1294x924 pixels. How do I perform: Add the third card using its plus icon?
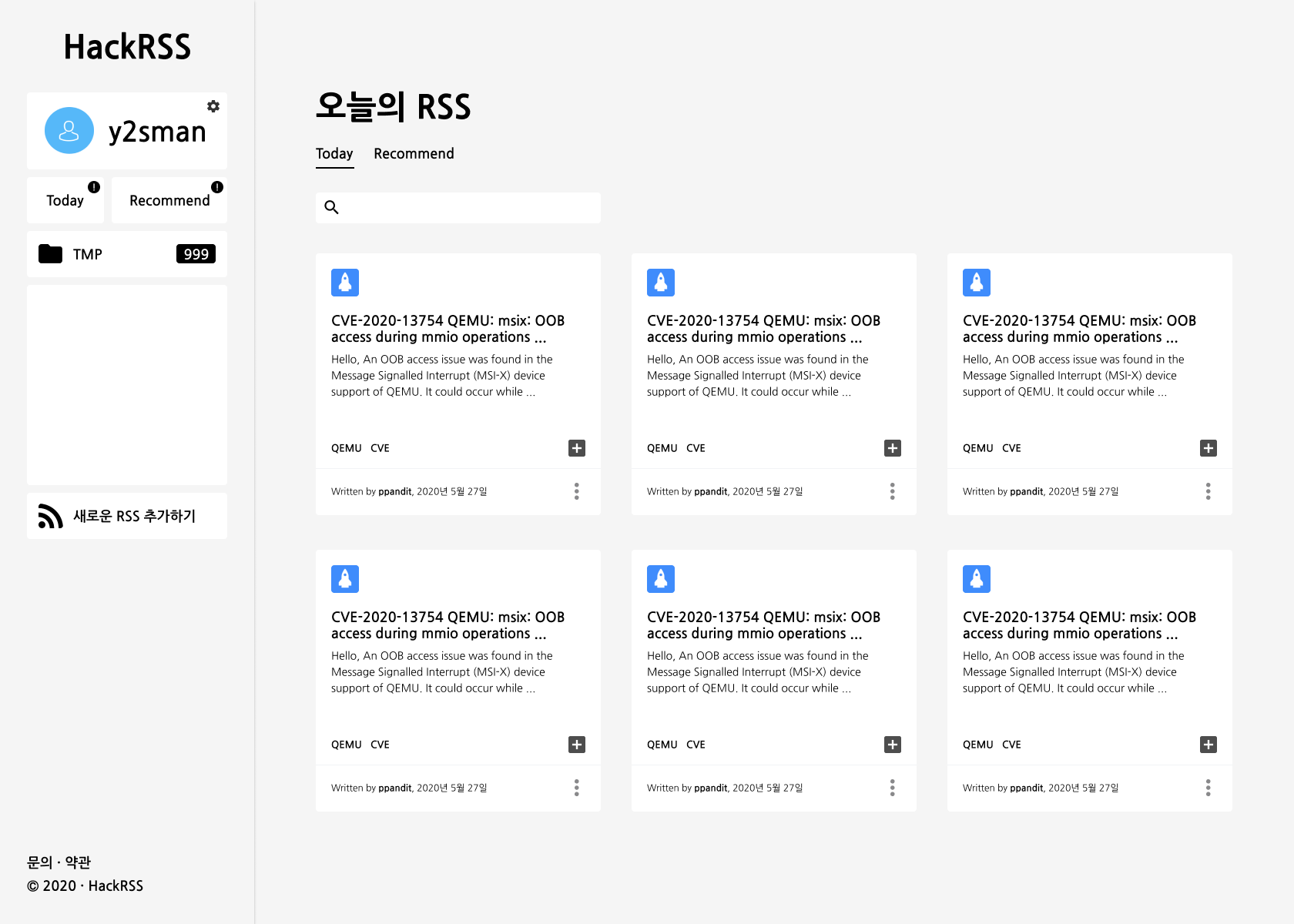pos(1209,448)
